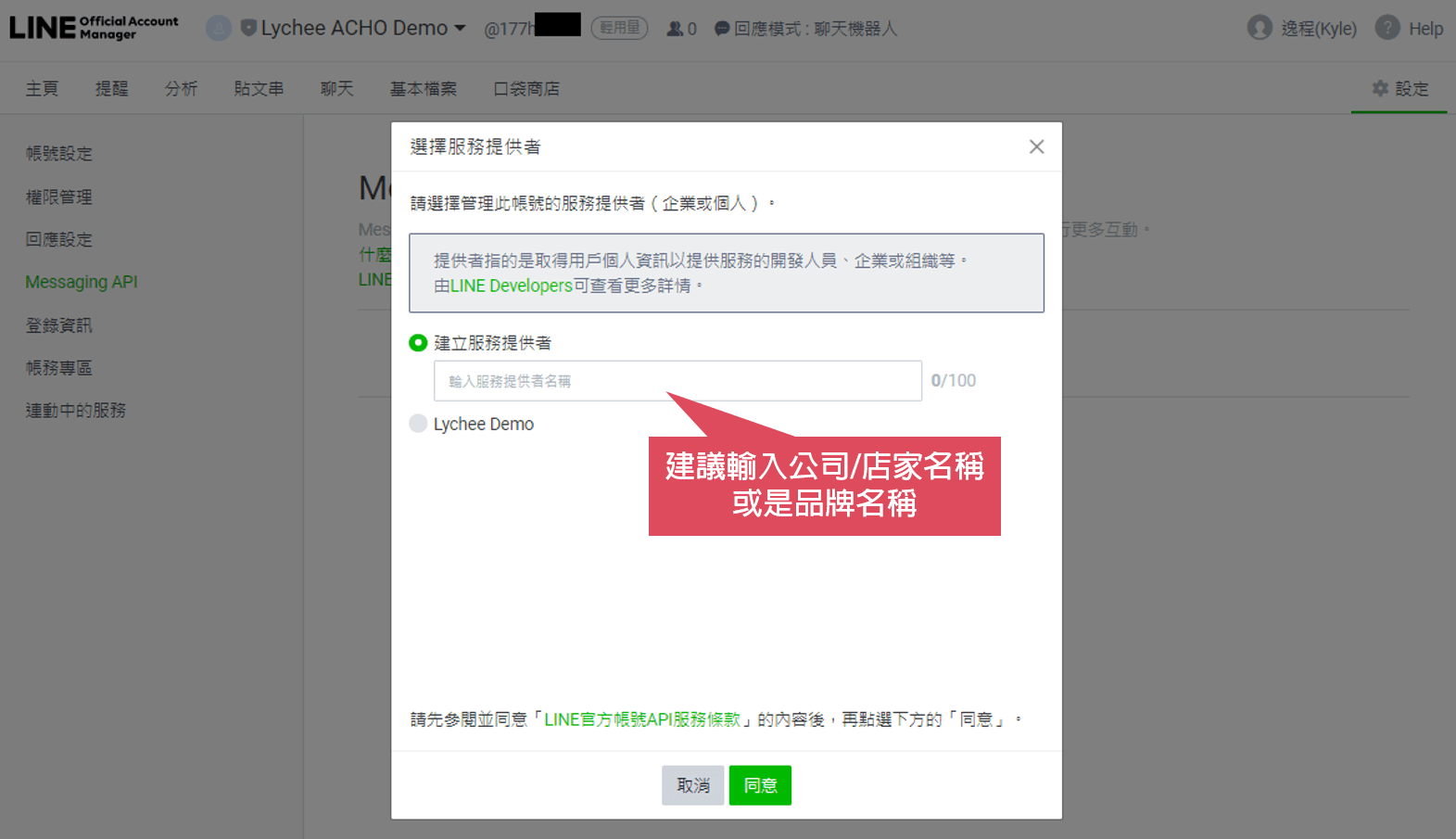Select 回應設定 in the sidebar
The width and height of the screenshot is (1456, 839).
click(x=59, y=239)
